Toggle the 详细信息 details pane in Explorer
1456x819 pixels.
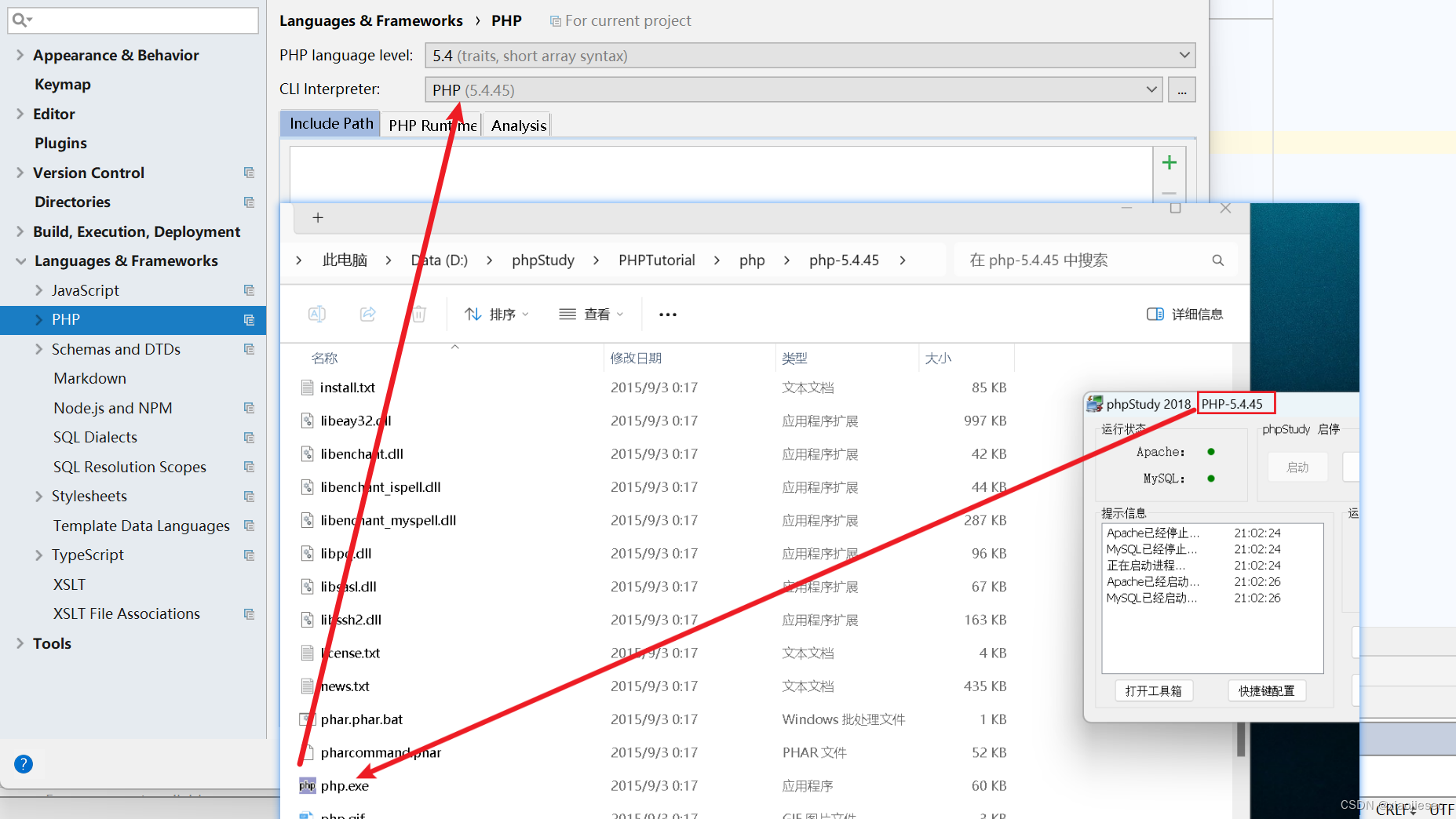pos(1184,314)
